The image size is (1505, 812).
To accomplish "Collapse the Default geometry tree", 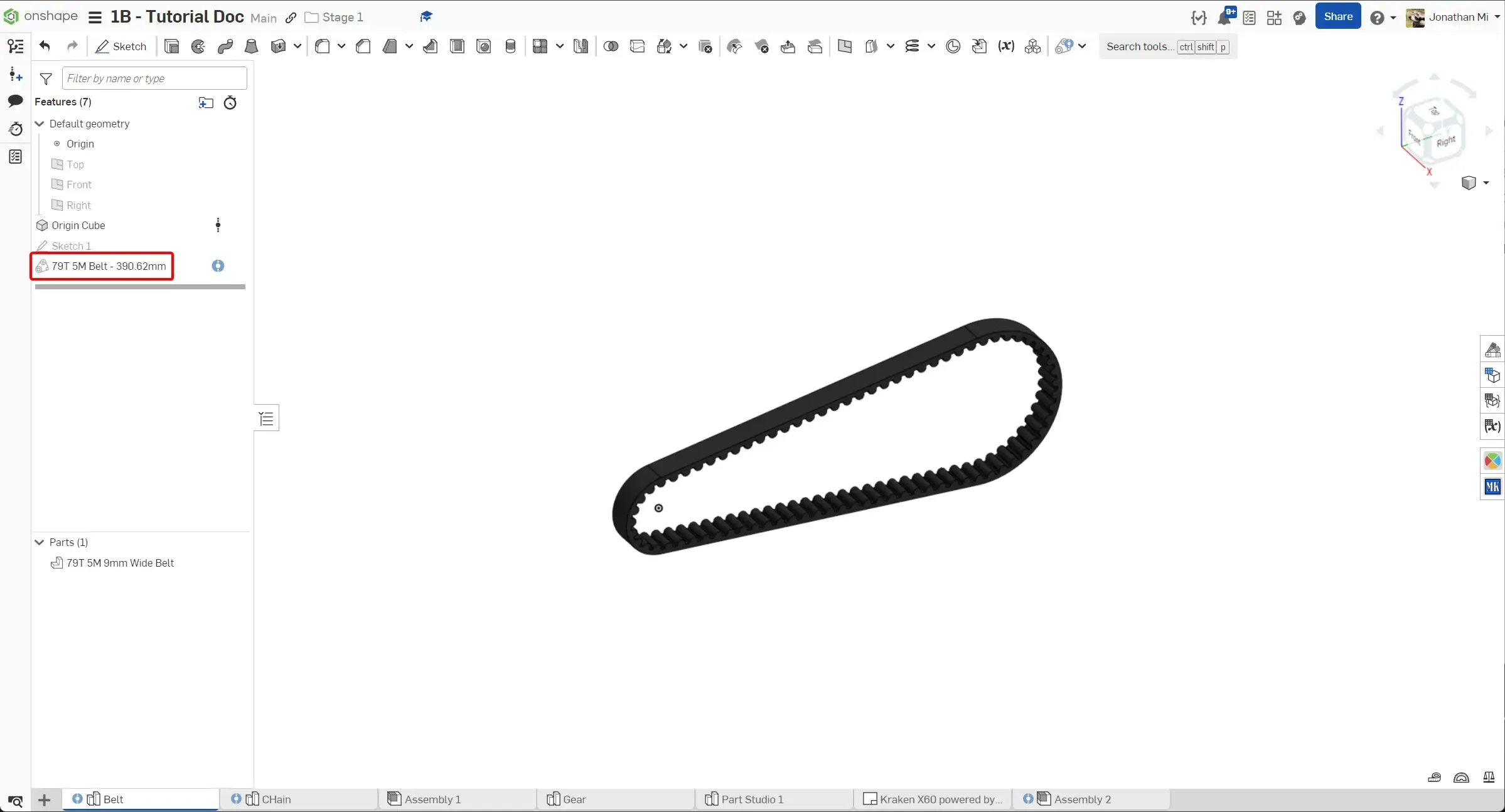I will pyautogui.click(x=40, y=124).
